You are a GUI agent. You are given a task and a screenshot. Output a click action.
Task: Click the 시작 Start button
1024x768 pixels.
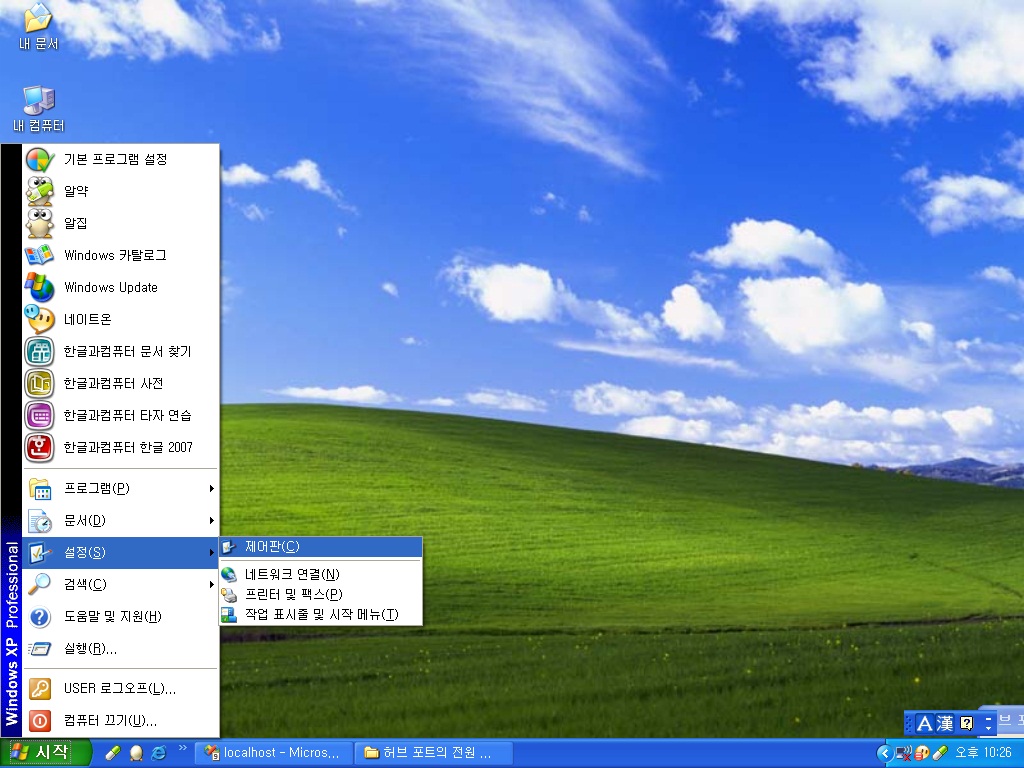point(44,753)
